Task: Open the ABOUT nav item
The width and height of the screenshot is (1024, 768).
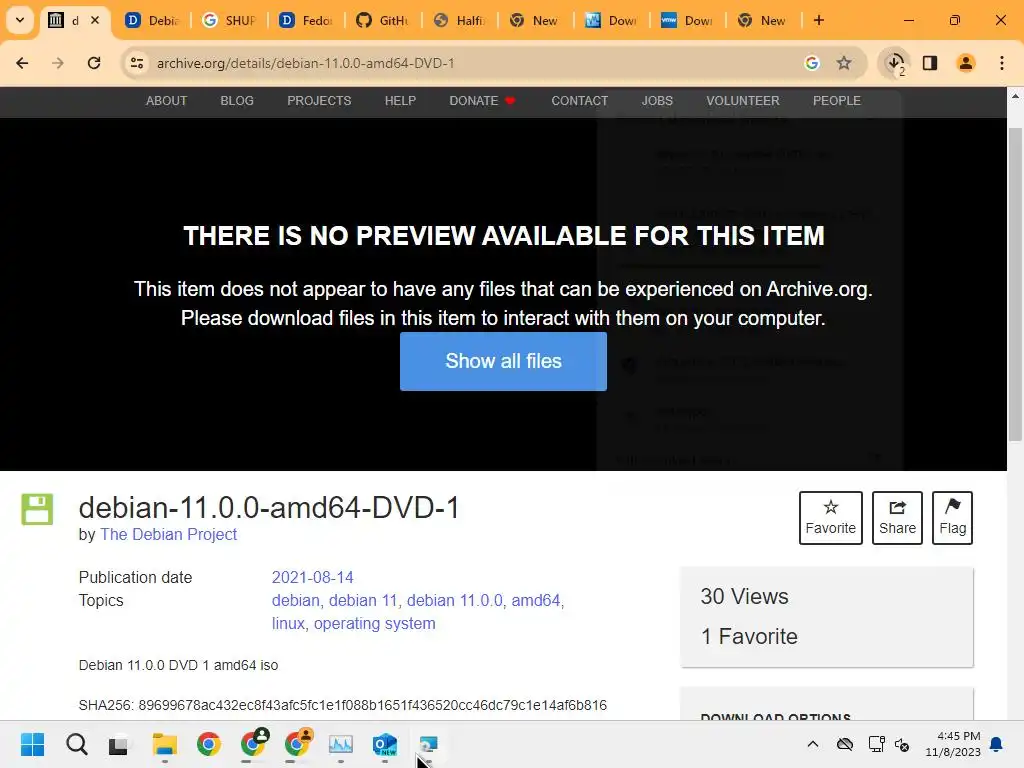Action: click(167, 101)
